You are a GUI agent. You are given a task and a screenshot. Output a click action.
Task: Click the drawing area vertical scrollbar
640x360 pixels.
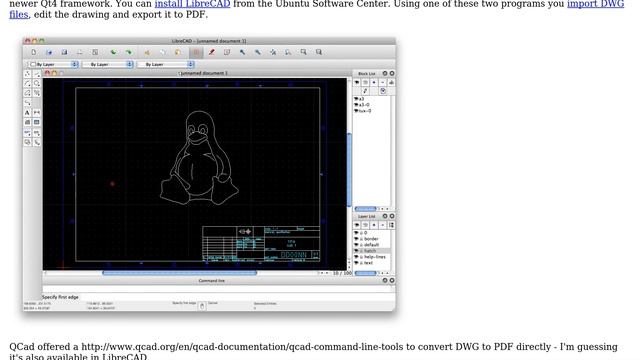coord(349,169)
